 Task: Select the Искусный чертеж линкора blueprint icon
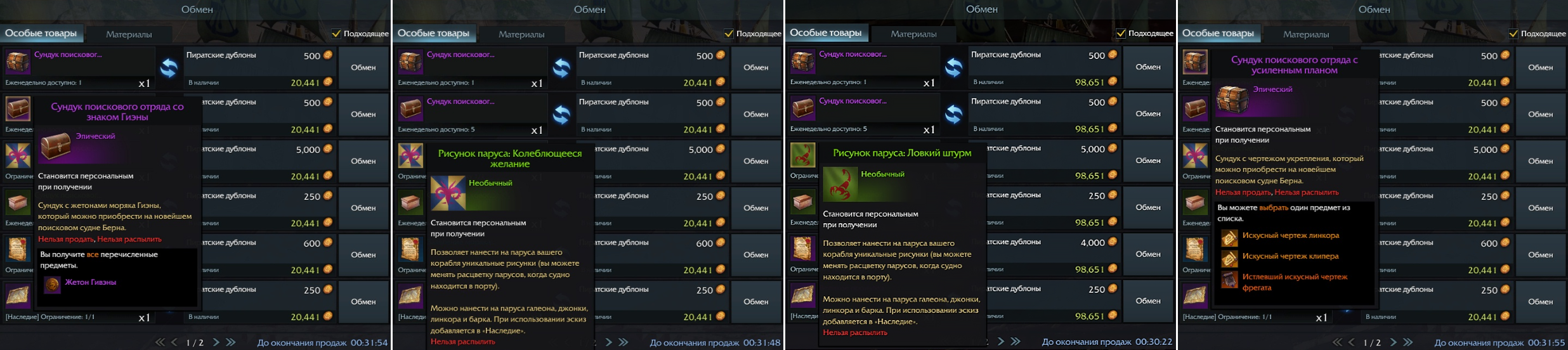pyautogui.click(x=1229, y=238)
